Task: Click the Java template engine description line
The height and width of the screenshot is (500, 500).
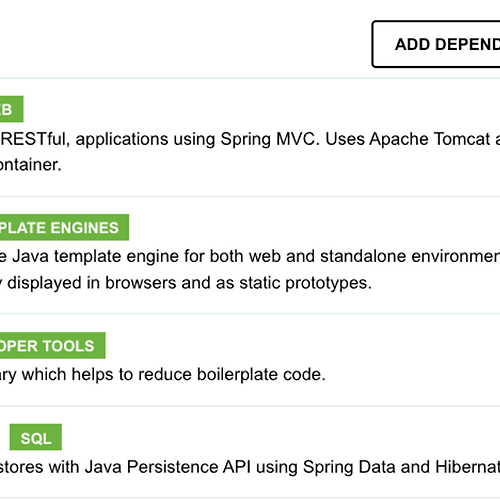Action: point(250,256)
